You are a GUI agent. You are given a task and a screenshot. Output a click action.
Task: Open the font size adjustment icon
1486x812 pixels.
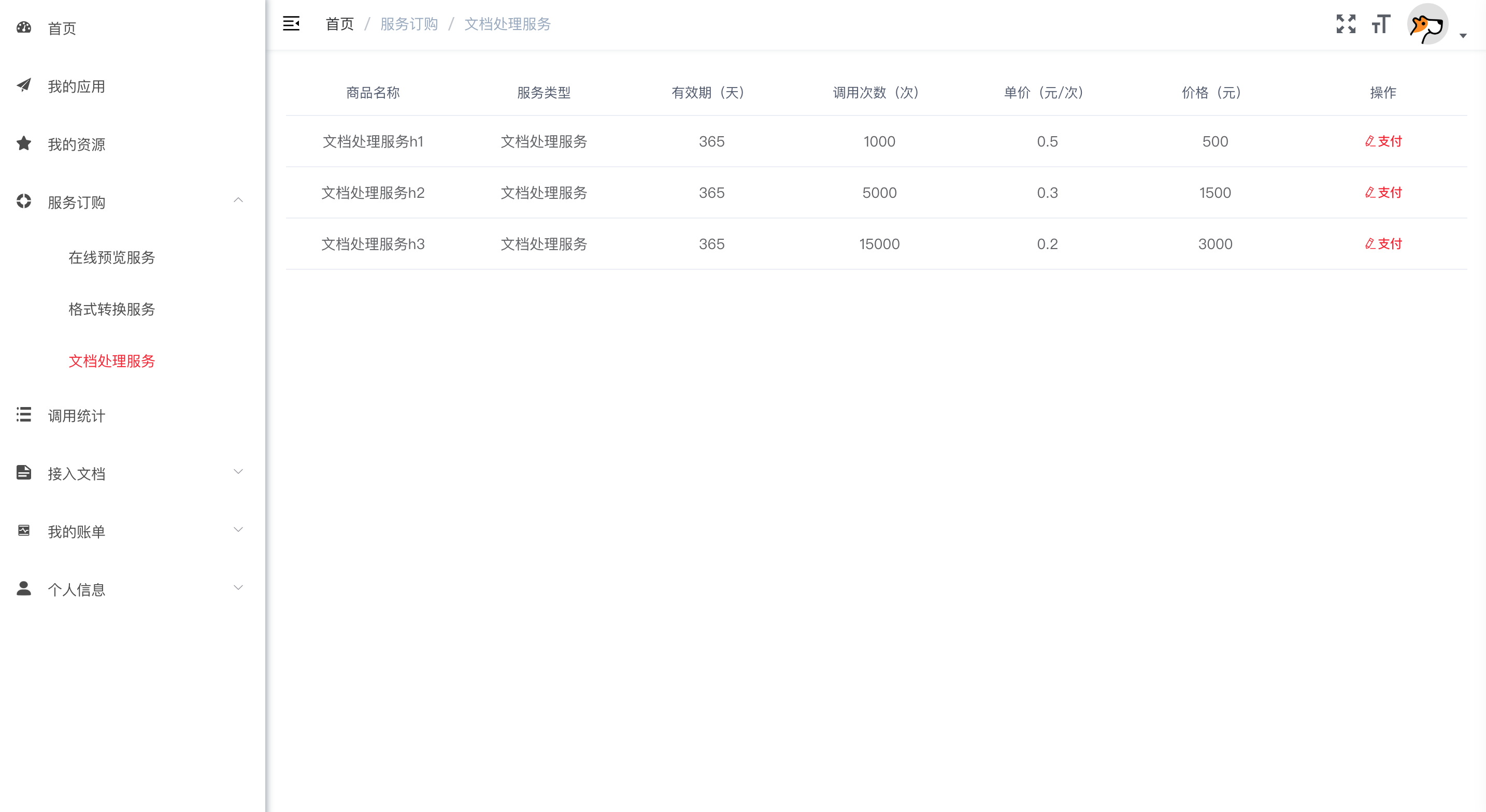[x=1381, y=24]
